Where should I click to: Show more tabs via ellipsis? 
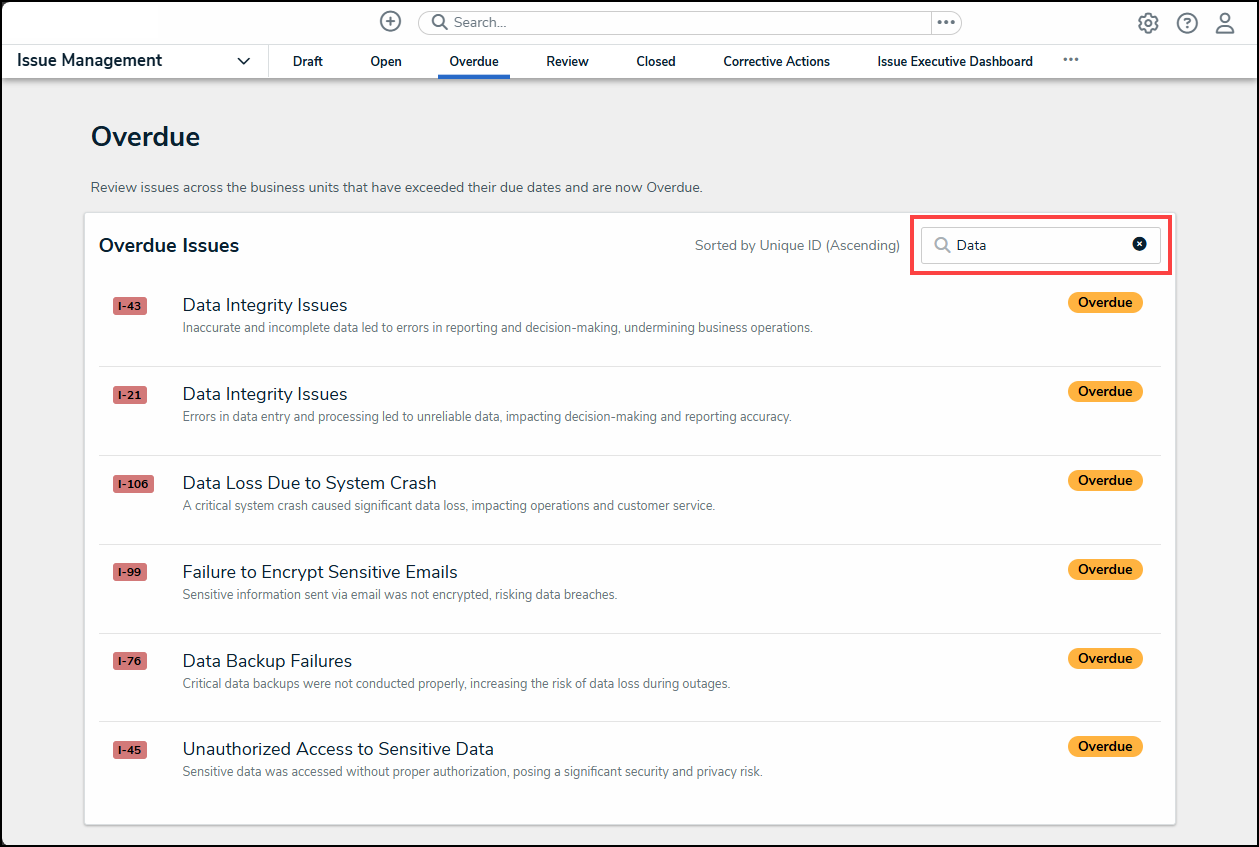click(1071, 60)
